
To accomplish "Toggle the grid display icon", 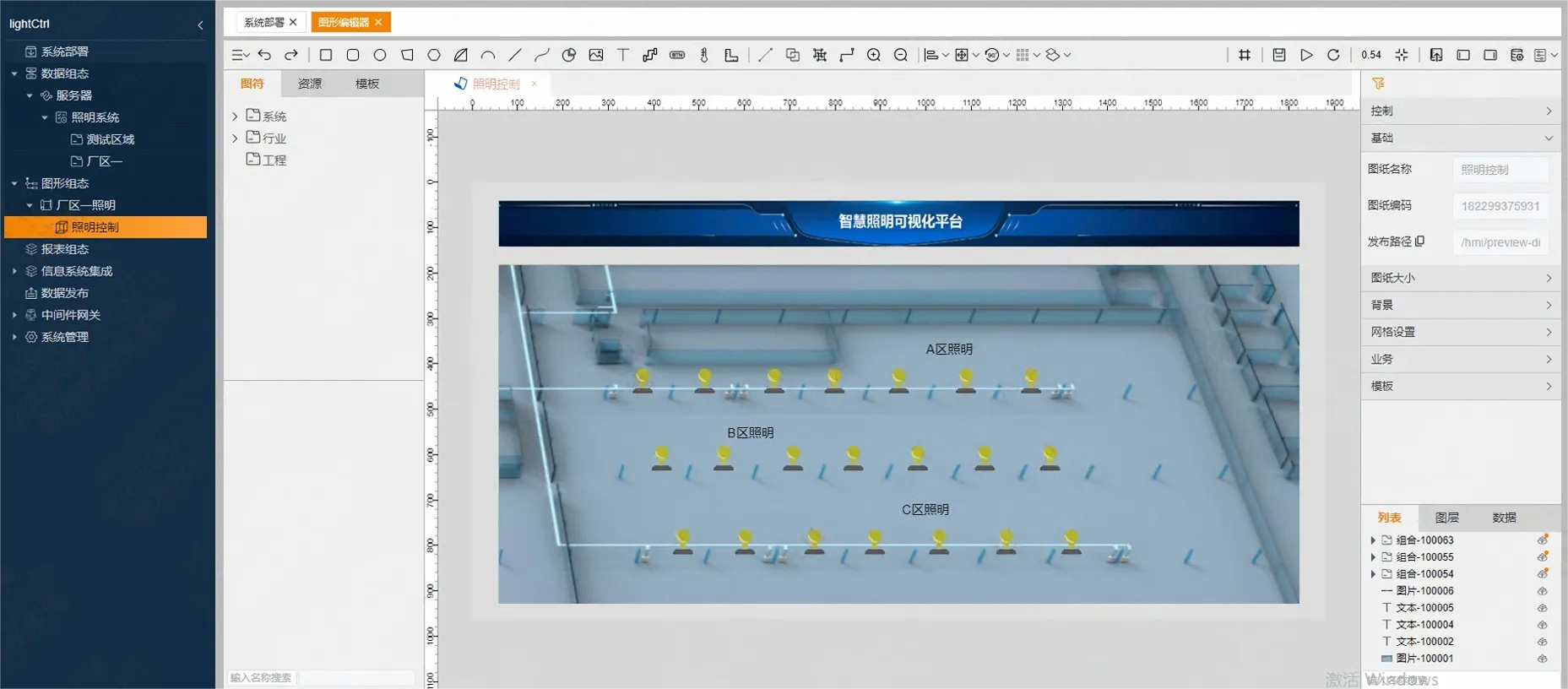I will tap(1245, 55).
